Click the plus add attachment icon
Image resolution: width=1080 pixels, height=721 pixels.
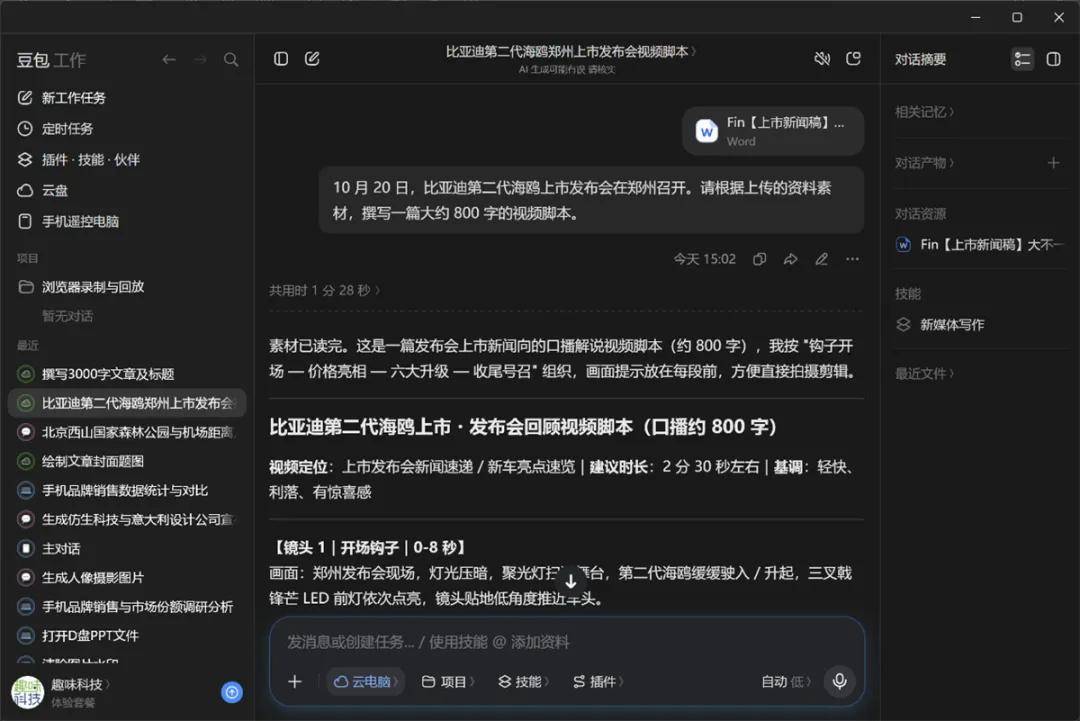pyautogui.click(x=295, y=682)
